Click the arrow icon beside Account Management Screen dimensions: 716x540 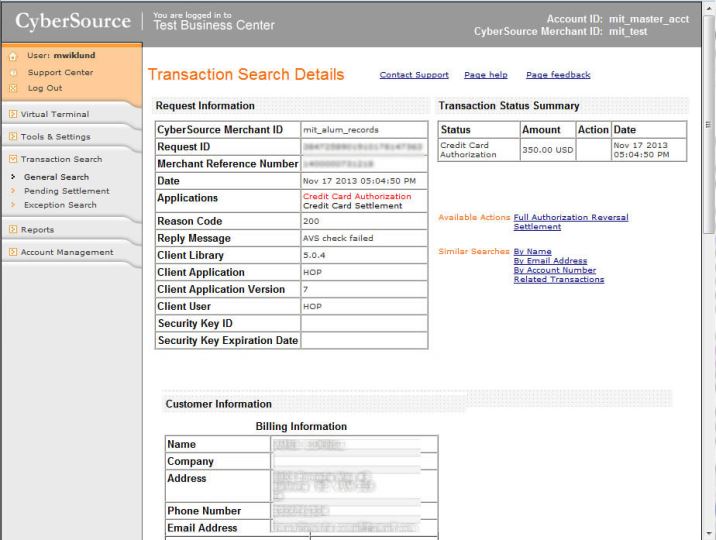[x=12, y=252]
